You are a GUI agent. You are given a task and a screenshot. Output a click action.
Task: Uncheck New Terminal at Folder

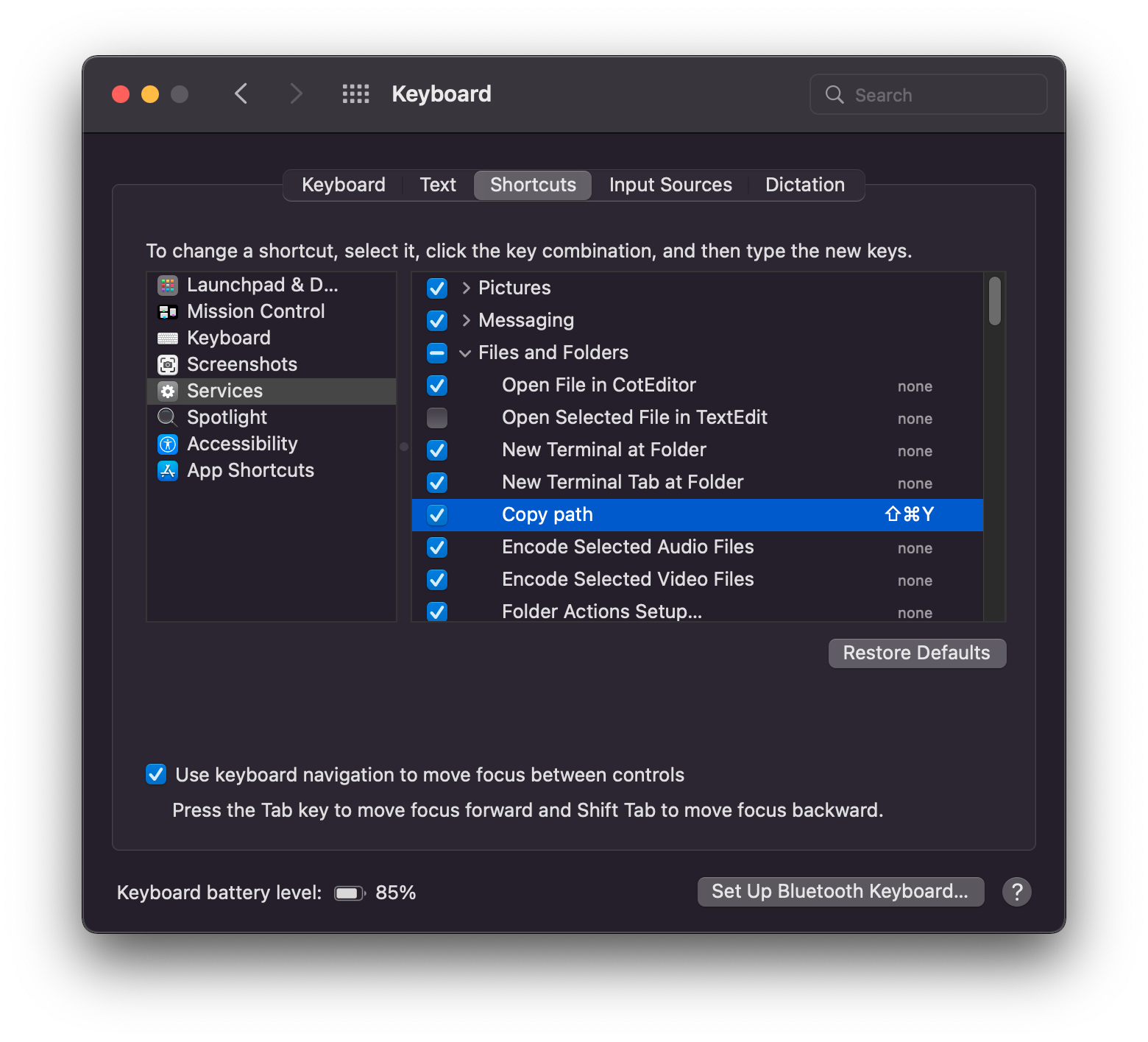(437, 450)
